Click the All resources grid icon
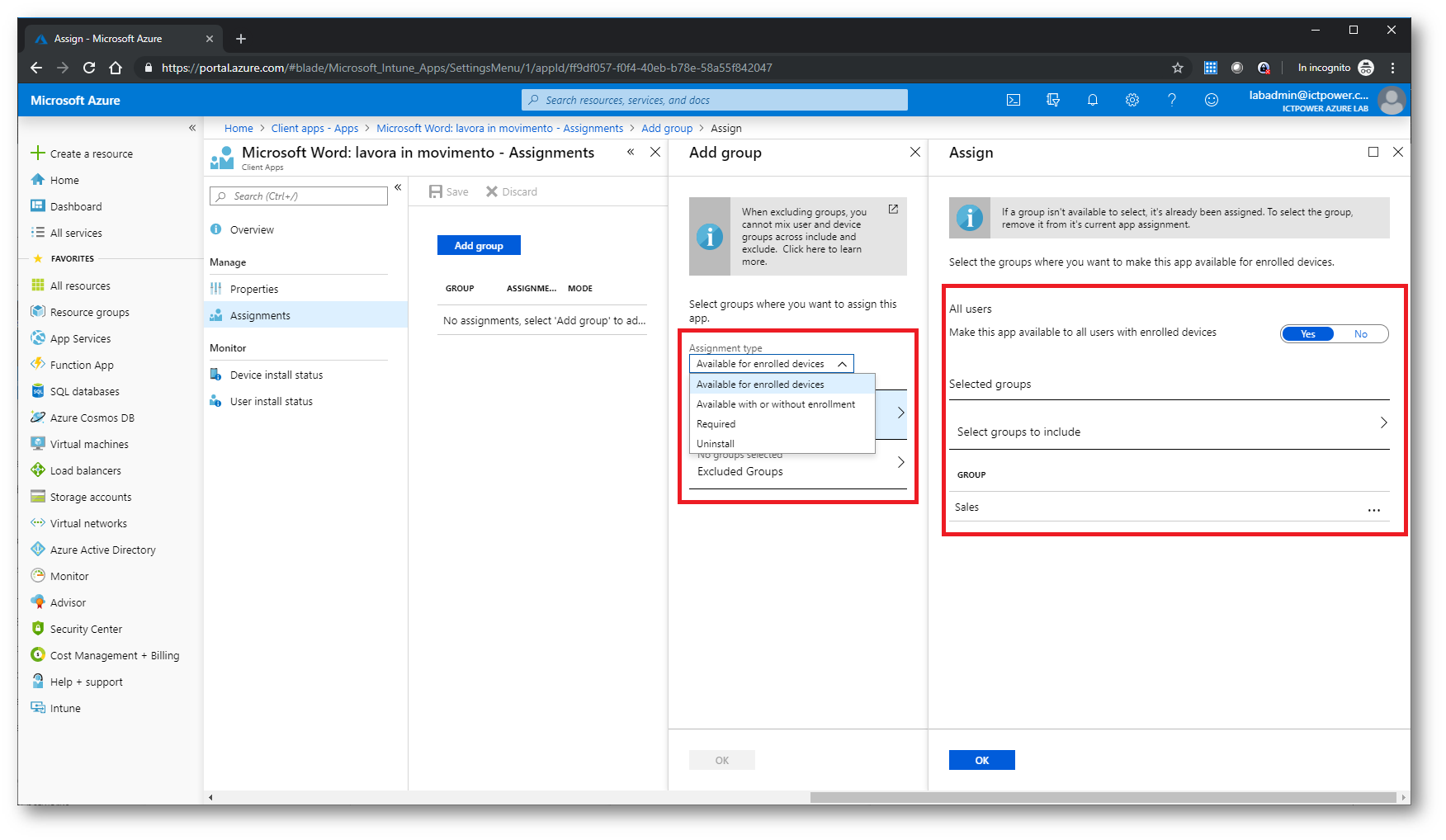This screenshot has height=840, width=1446. tap(37, 285)
